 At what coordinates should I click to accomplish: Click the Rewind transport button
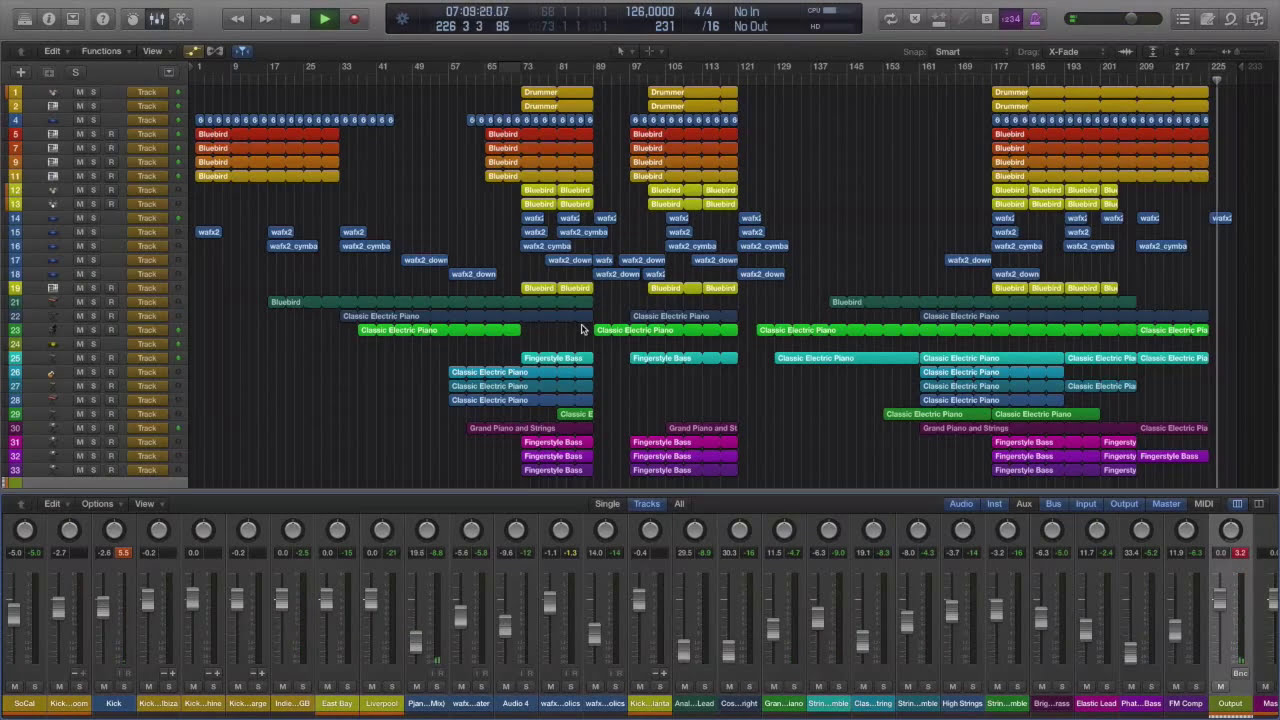[x=237, y=18]
